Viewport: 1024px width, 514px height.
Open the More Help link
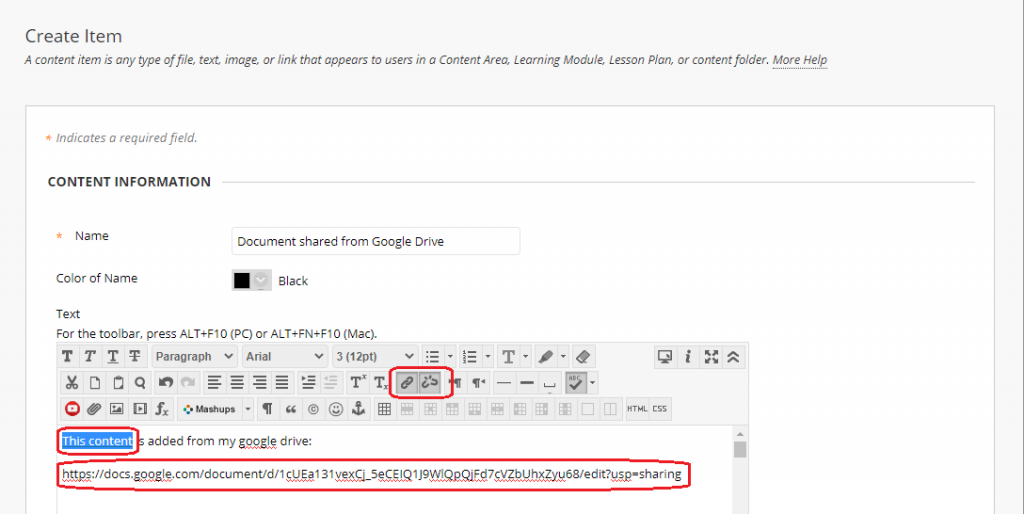click(800, 59)
